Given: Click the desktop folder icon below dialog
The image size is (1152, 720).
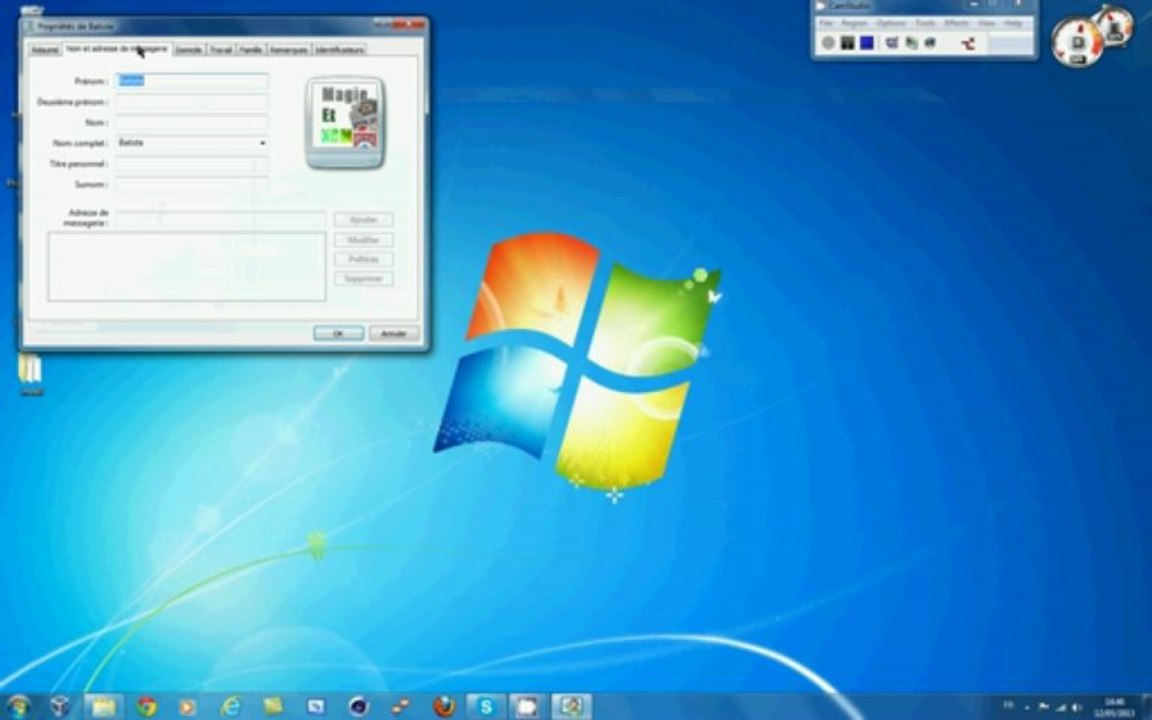Looking at the screenshot, I should 31,375.
